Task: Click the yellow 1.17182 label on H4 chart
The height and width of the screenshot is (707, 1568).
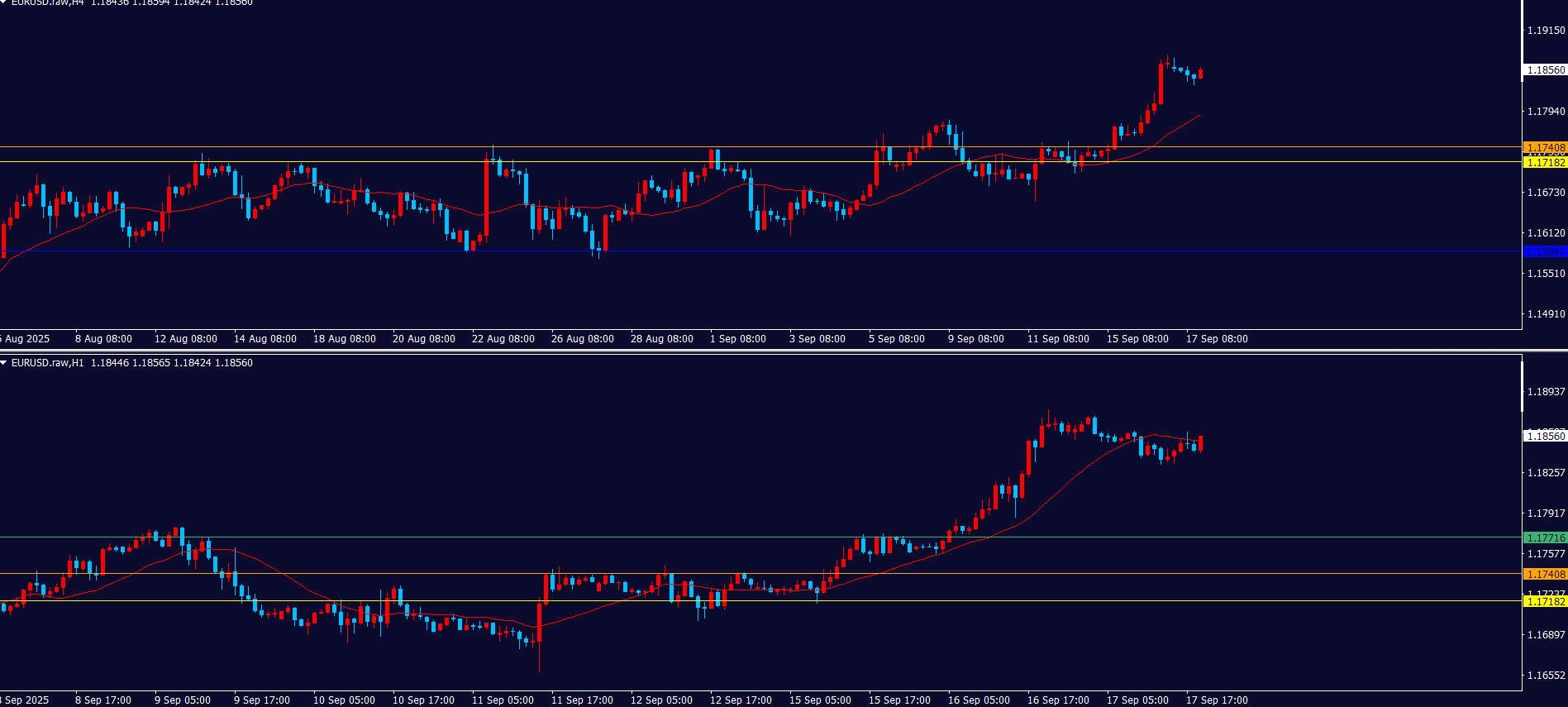Action: click(1545, 163)
